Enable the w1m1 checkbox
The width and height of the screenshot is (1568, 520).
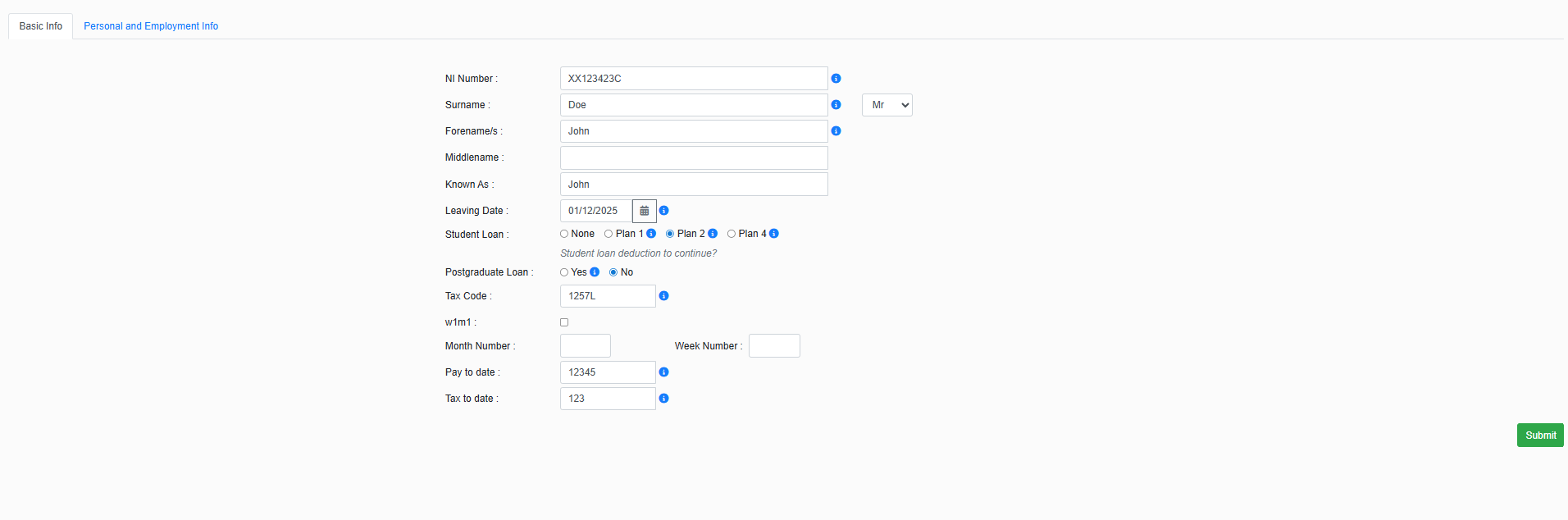(564, 322)
